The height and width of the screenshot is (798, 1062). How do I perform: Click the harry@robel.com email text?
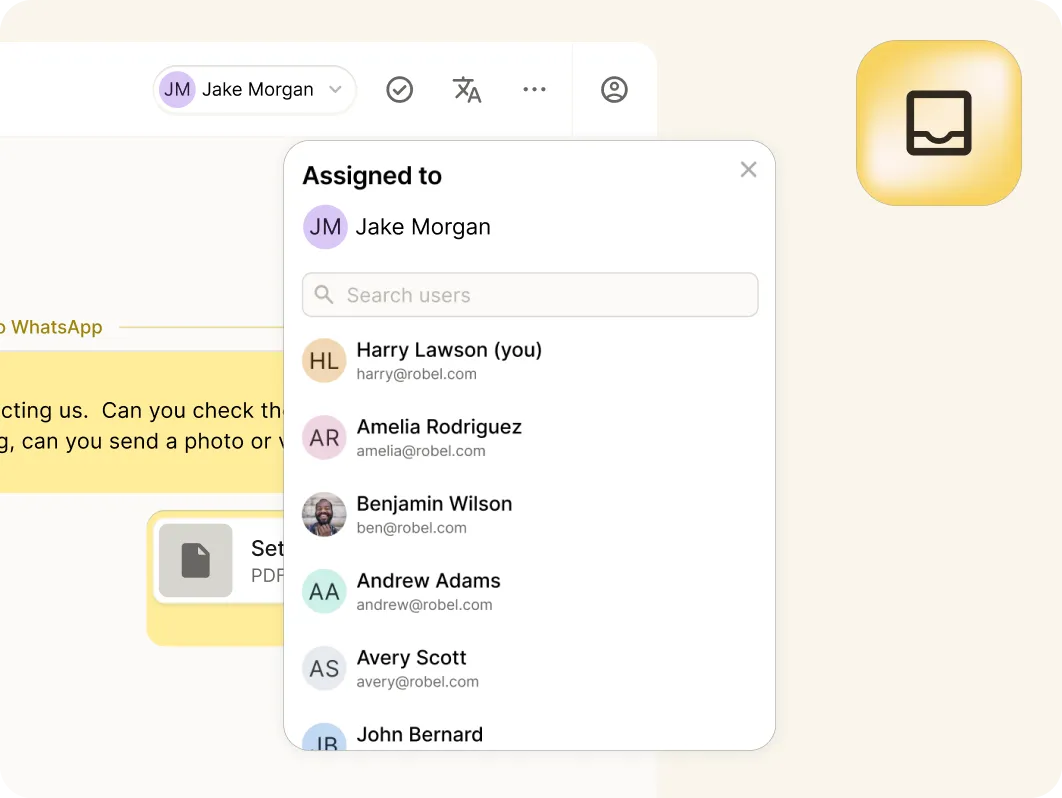coord(417,374)
